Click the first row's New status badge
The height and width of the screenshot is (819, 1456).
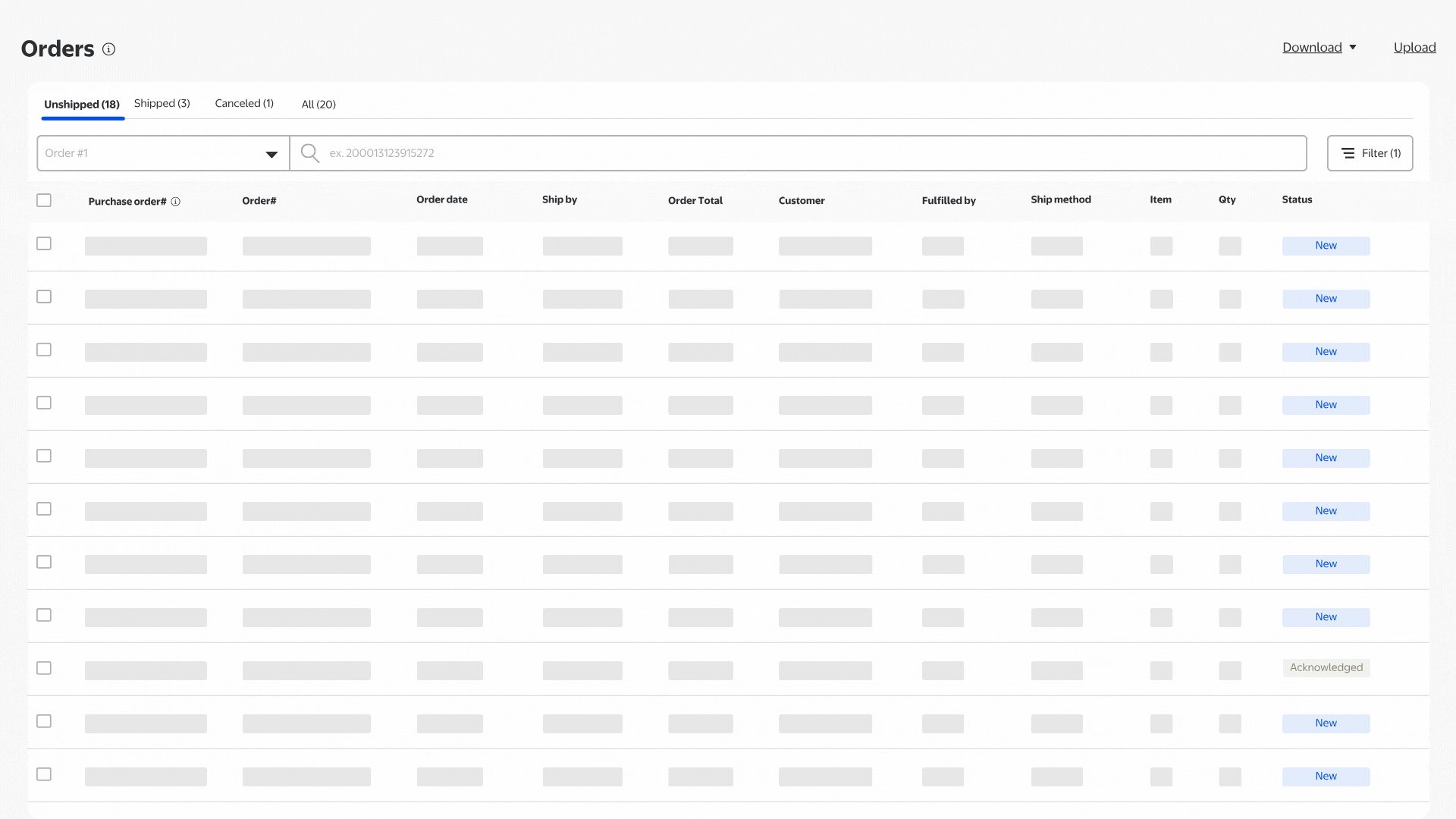(x=1326, y=246)
